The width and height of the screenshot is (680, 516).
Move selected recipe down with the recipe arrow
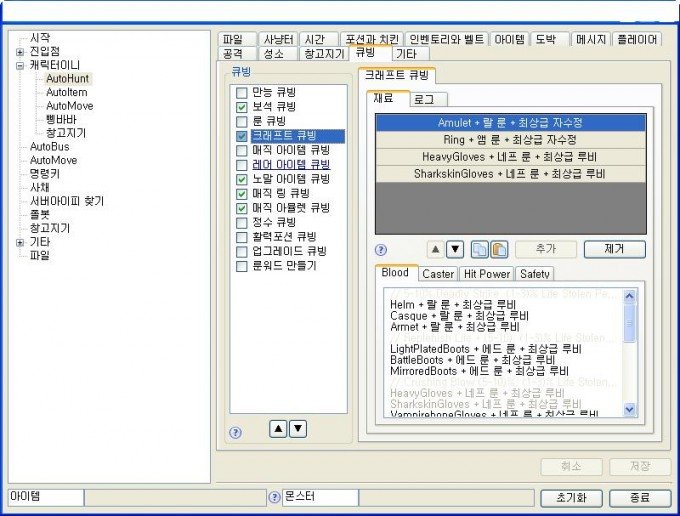[x=454, y=249]
